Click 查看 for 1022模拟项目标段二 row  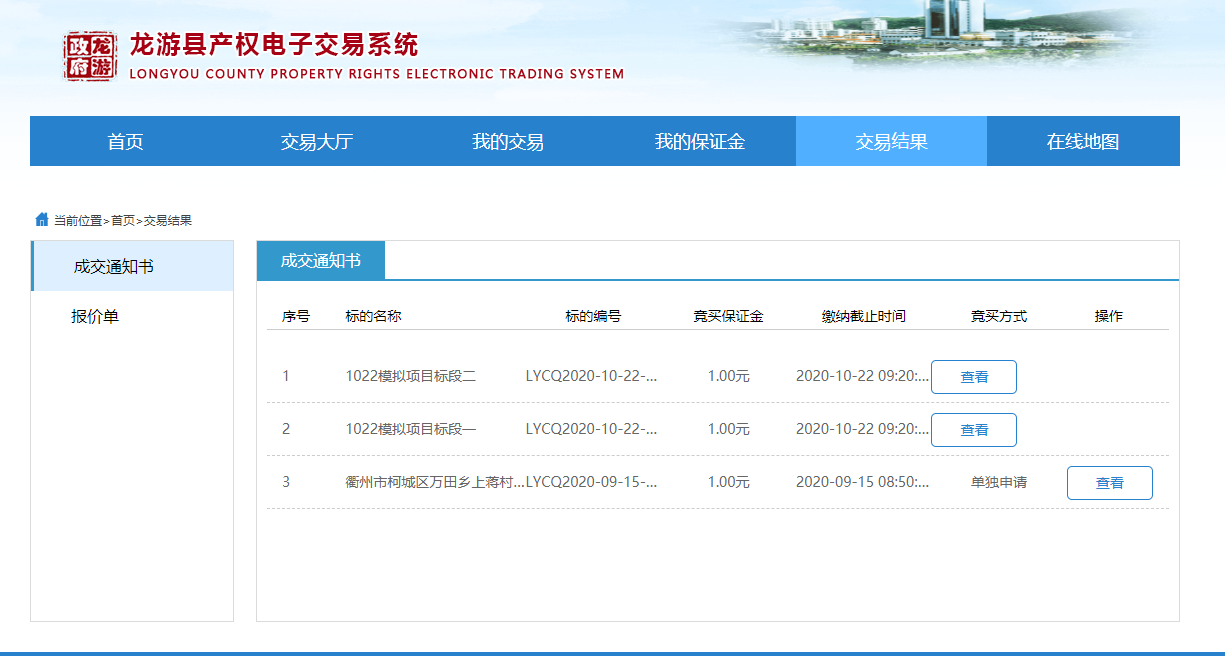click(973, 377)
